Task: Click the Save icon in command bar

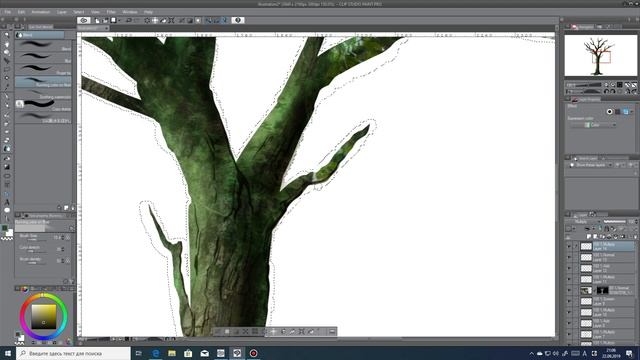Action: tap(113, 20)
